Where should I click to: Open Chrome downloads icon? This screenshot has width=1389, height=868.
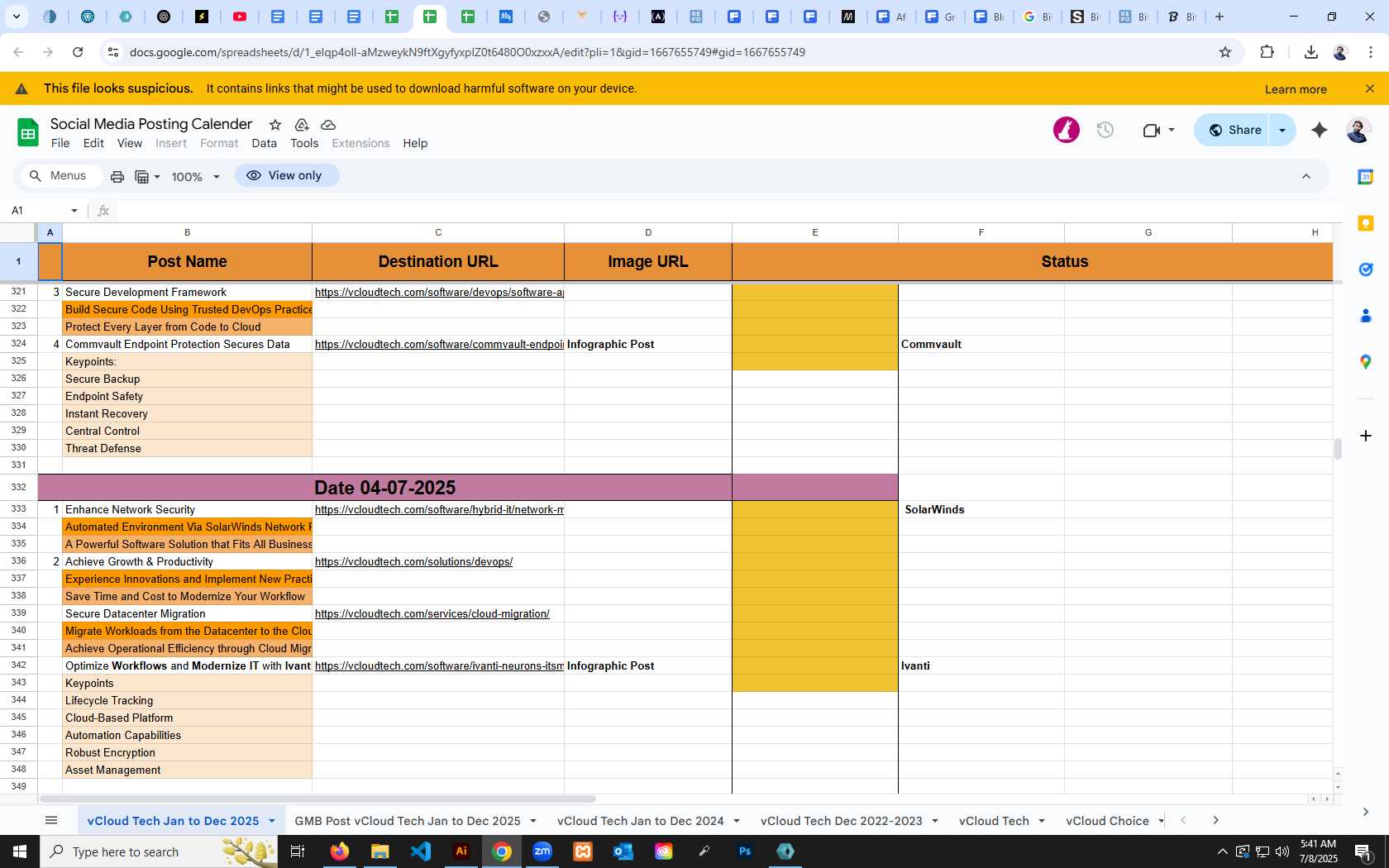pos(1310,52)
